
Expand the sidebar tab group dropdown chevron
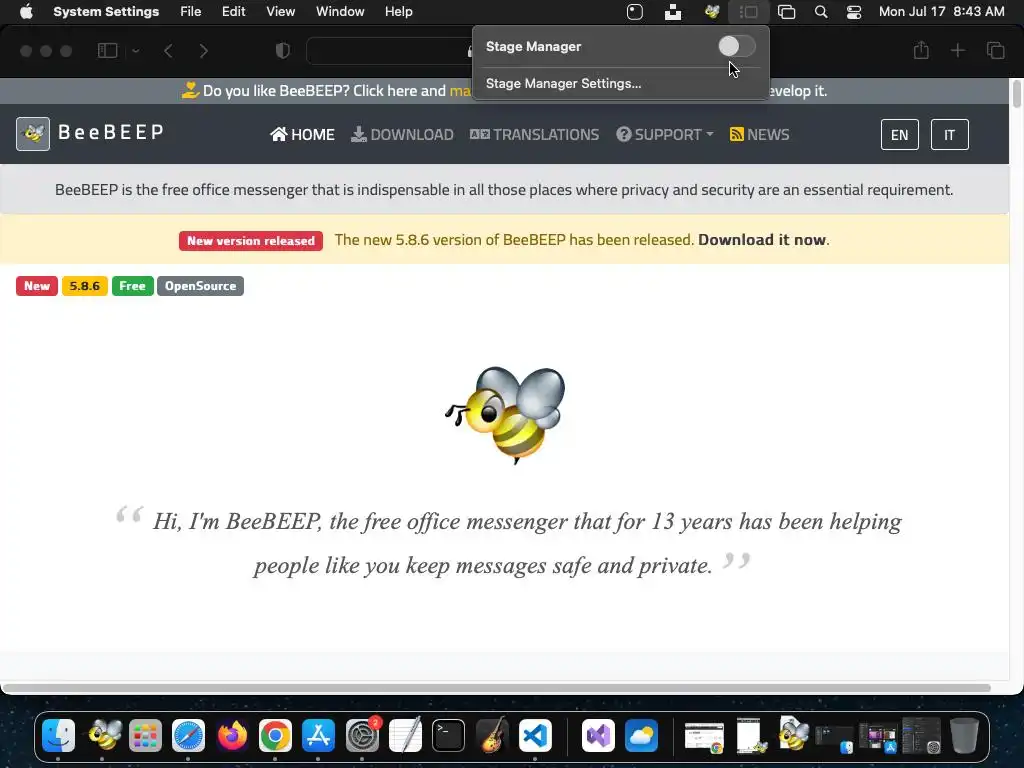pos(135,50)
